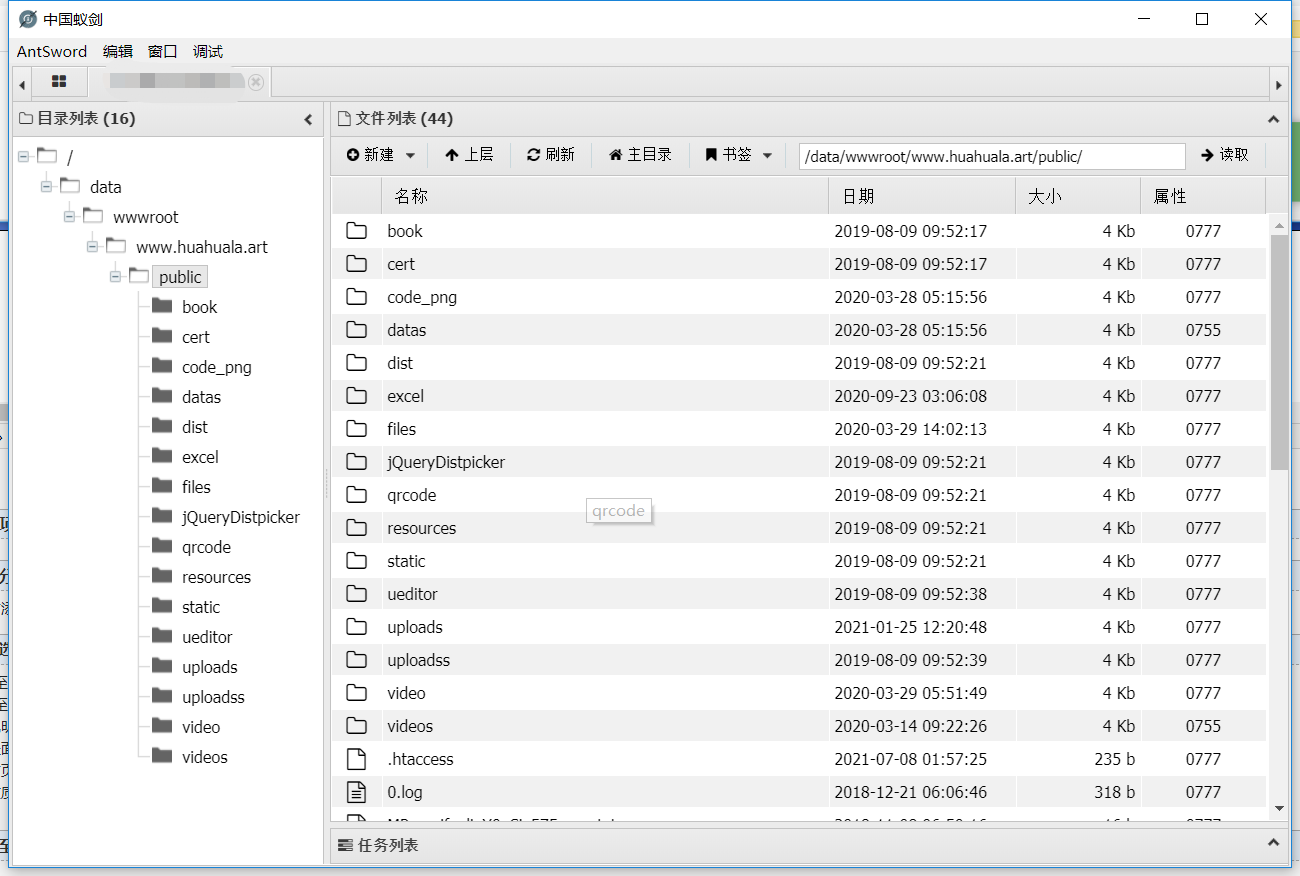The width and height of the screenshot is (1300, 876).
Task: Select the code_png folder icon in the tree
Action: point(163,366)
